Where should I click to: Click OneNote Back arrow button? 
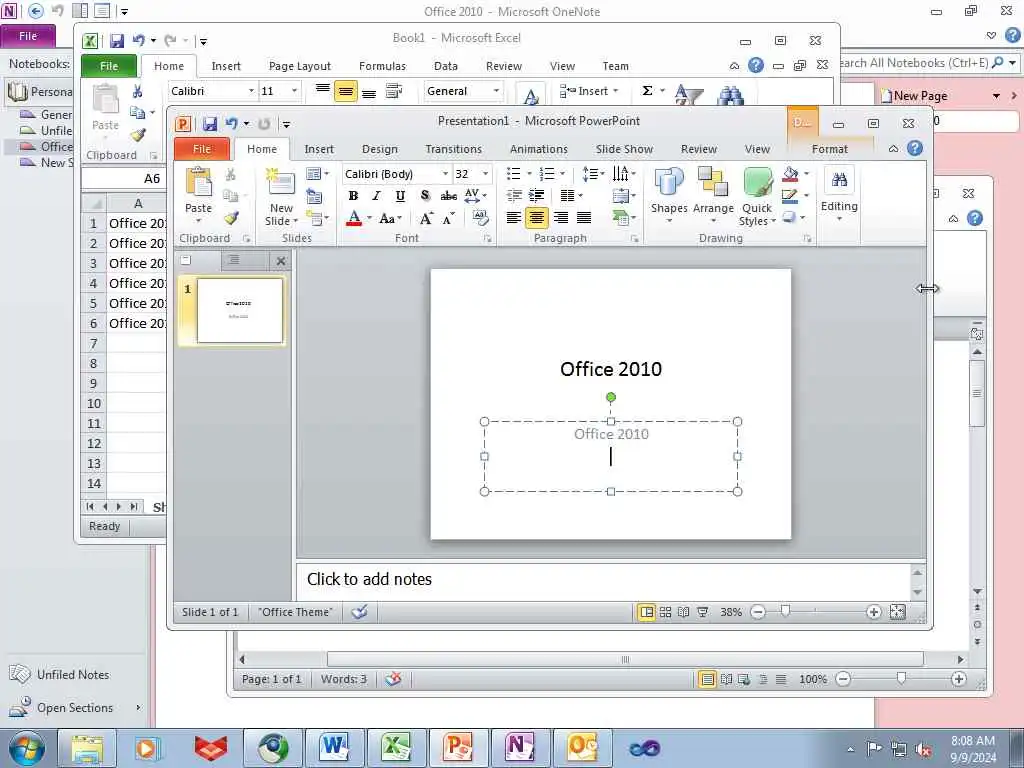(36, 11)
